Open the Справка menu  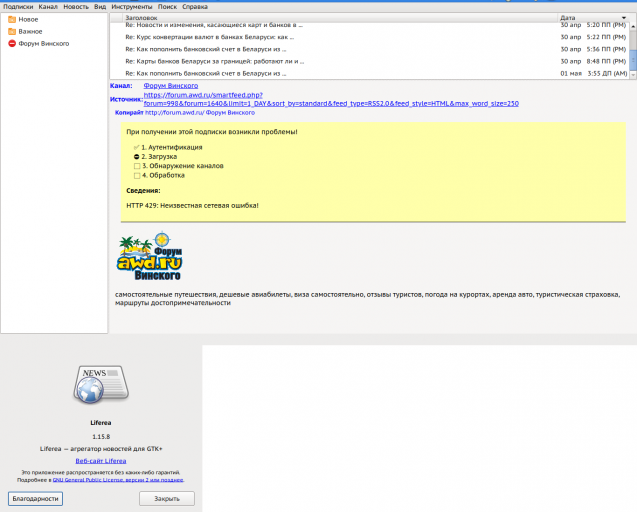(195, 7)
